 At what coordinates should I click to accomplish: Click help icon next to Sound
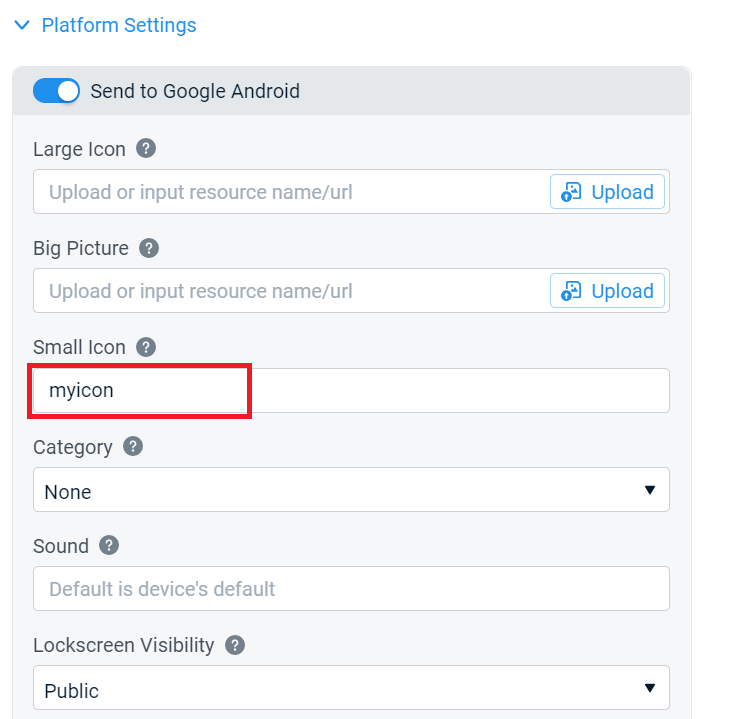click(109, 545)
